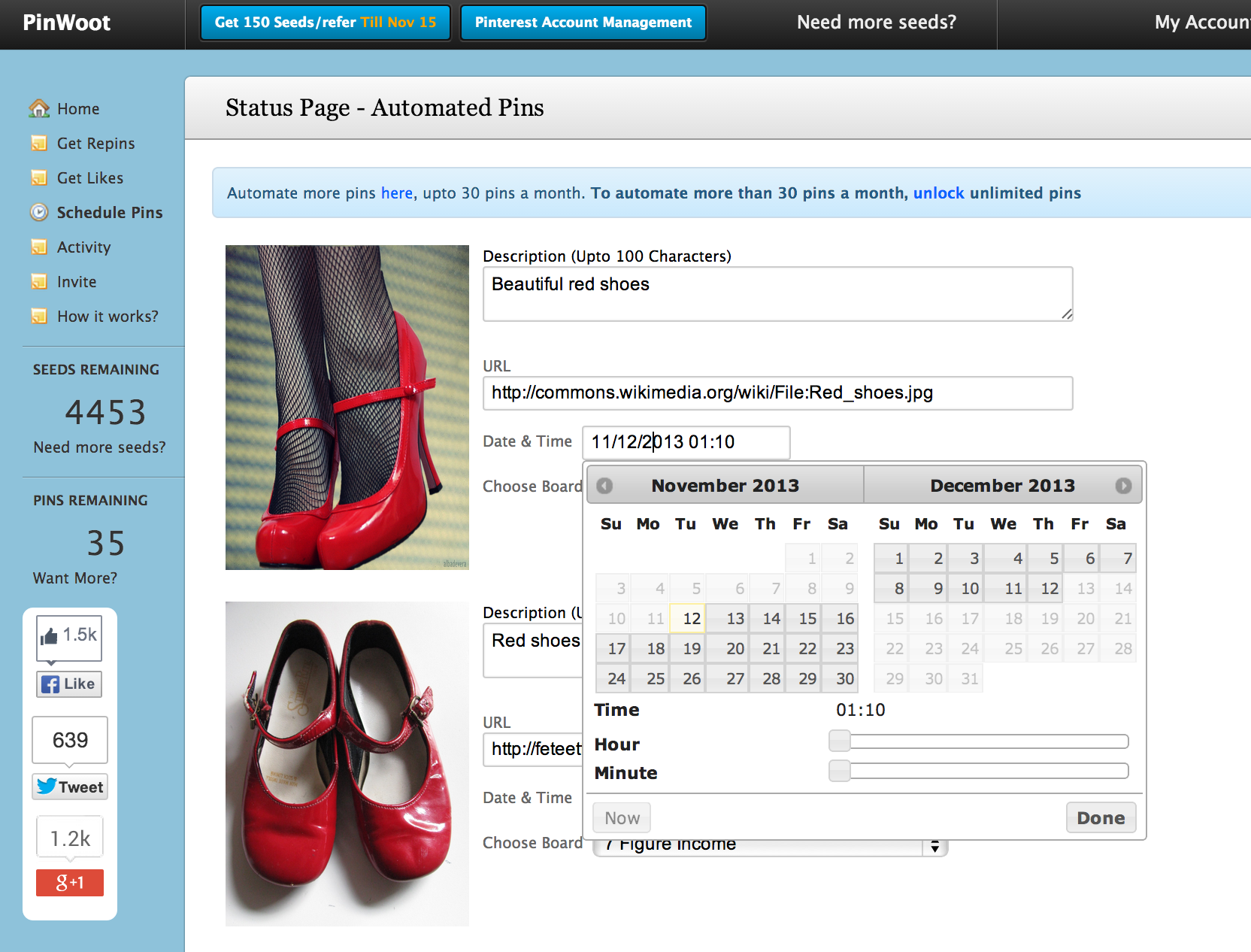Image resolution: width=1251 pixels, height=952 pixels.
Task: Click the Red shoes description field
Action: tap(533, 650)
